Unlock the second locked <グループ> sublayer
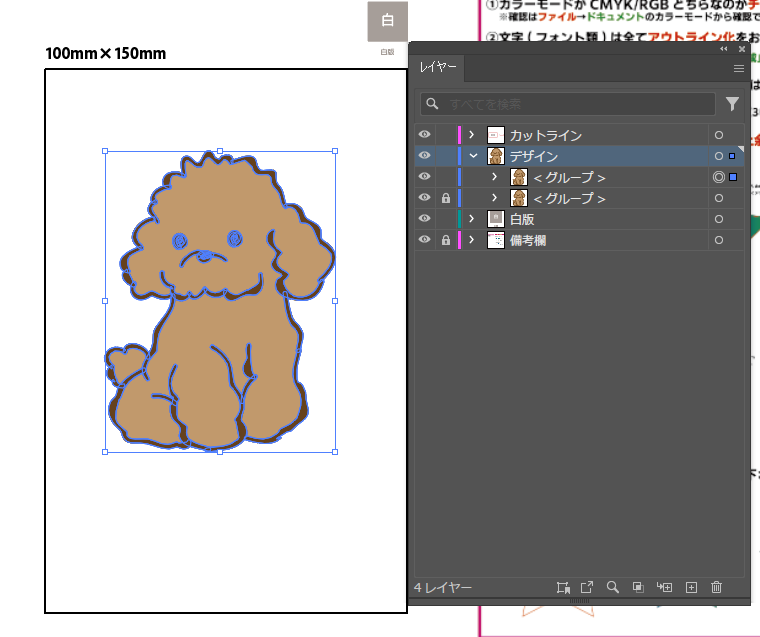This screenshot has height=637, width=760. point(445,198)
